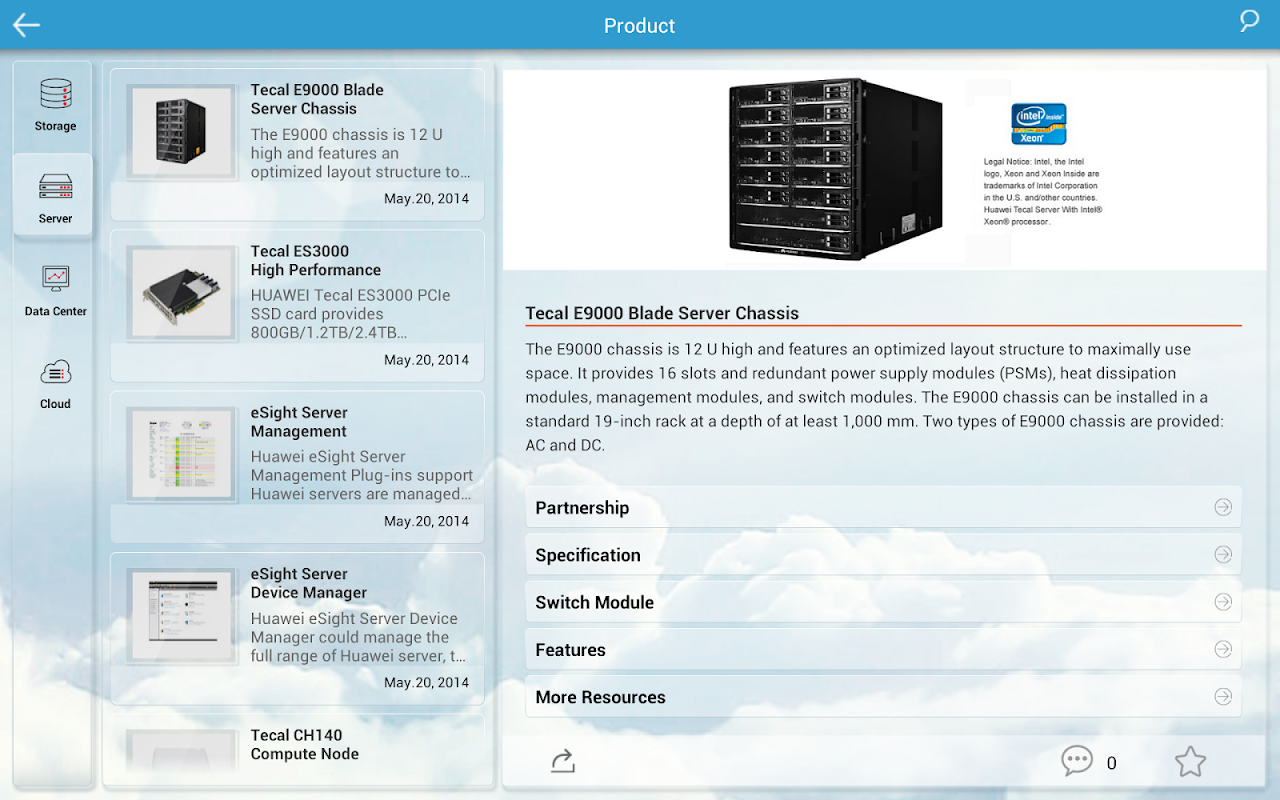Tap the share icon below details
Image resolution: width=1280 pixels, height=800 pixels.
pyautogui.click(x=563, y=762)
